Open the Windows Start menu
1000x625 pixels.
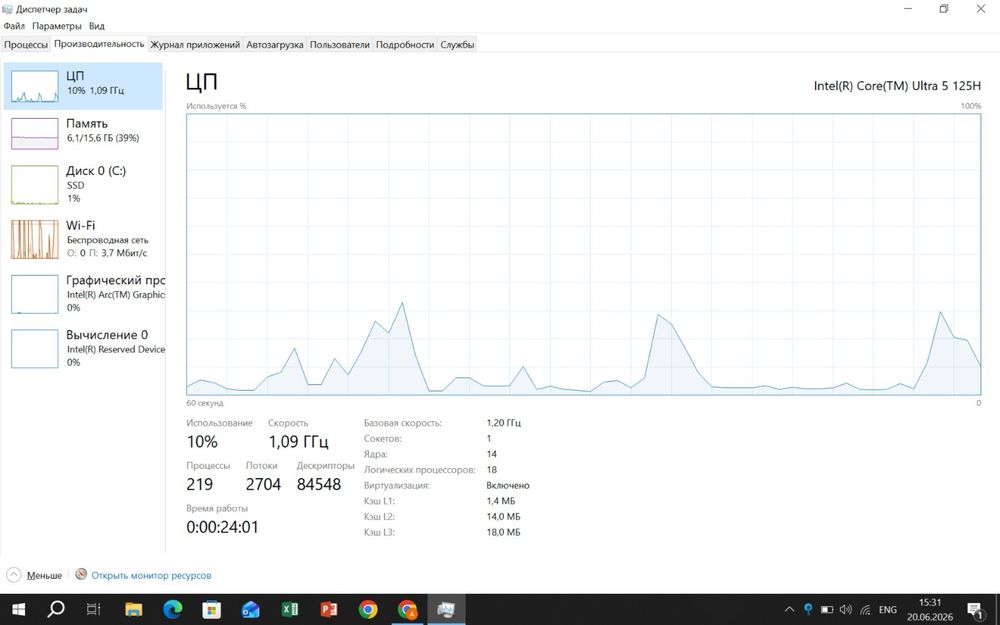18,610
